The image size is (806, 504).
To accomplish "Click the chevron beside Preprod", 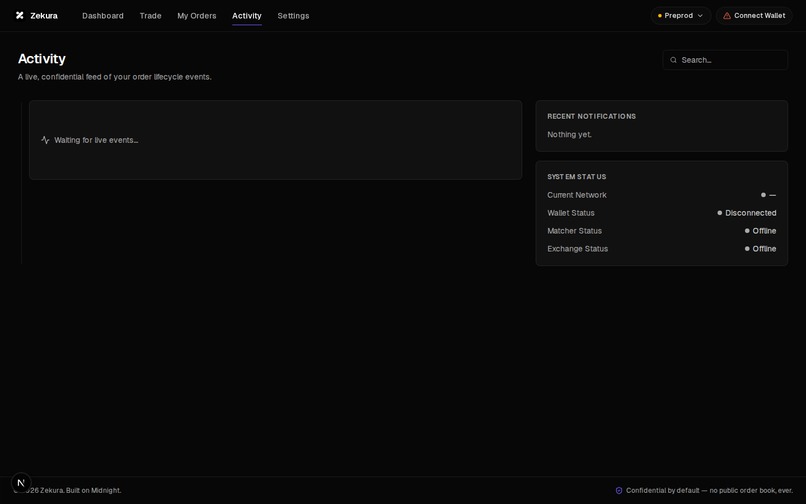I will point(700,16).
